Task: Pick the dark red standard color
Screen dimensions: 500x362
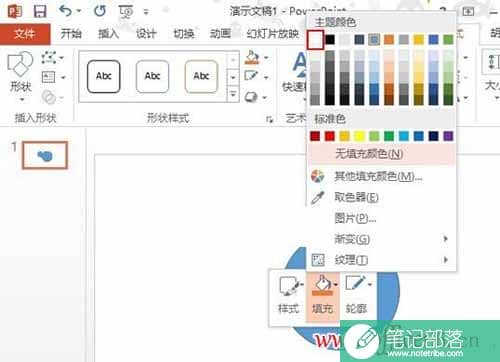Action: (x=315, y=136)
